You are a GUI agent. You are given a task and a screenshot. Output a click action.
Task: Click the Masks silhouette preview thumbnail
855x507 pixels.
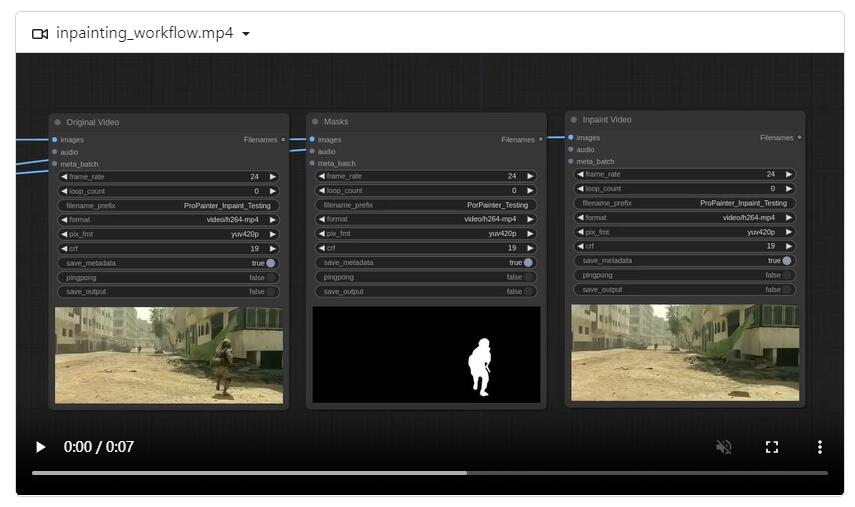click(426, 354)
